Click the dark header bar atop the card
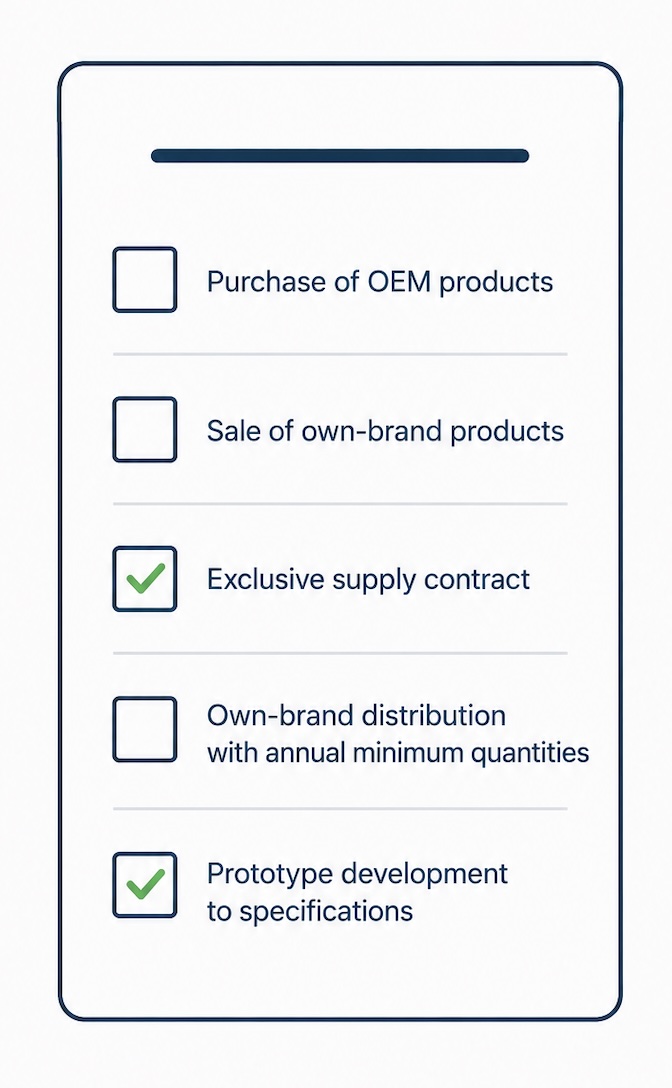 tap(340, 155)
